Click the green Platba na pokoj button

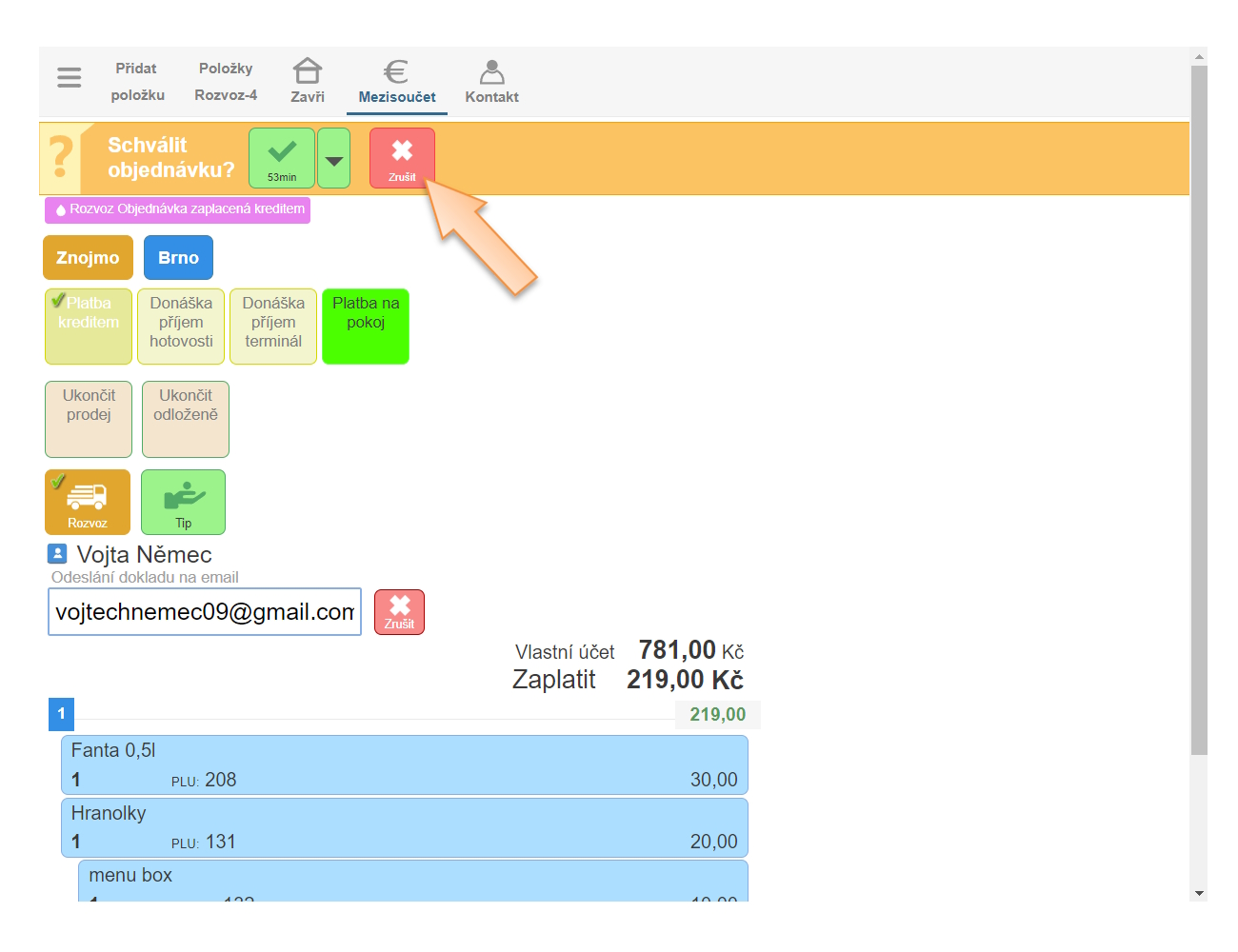[x=366, y=326]
